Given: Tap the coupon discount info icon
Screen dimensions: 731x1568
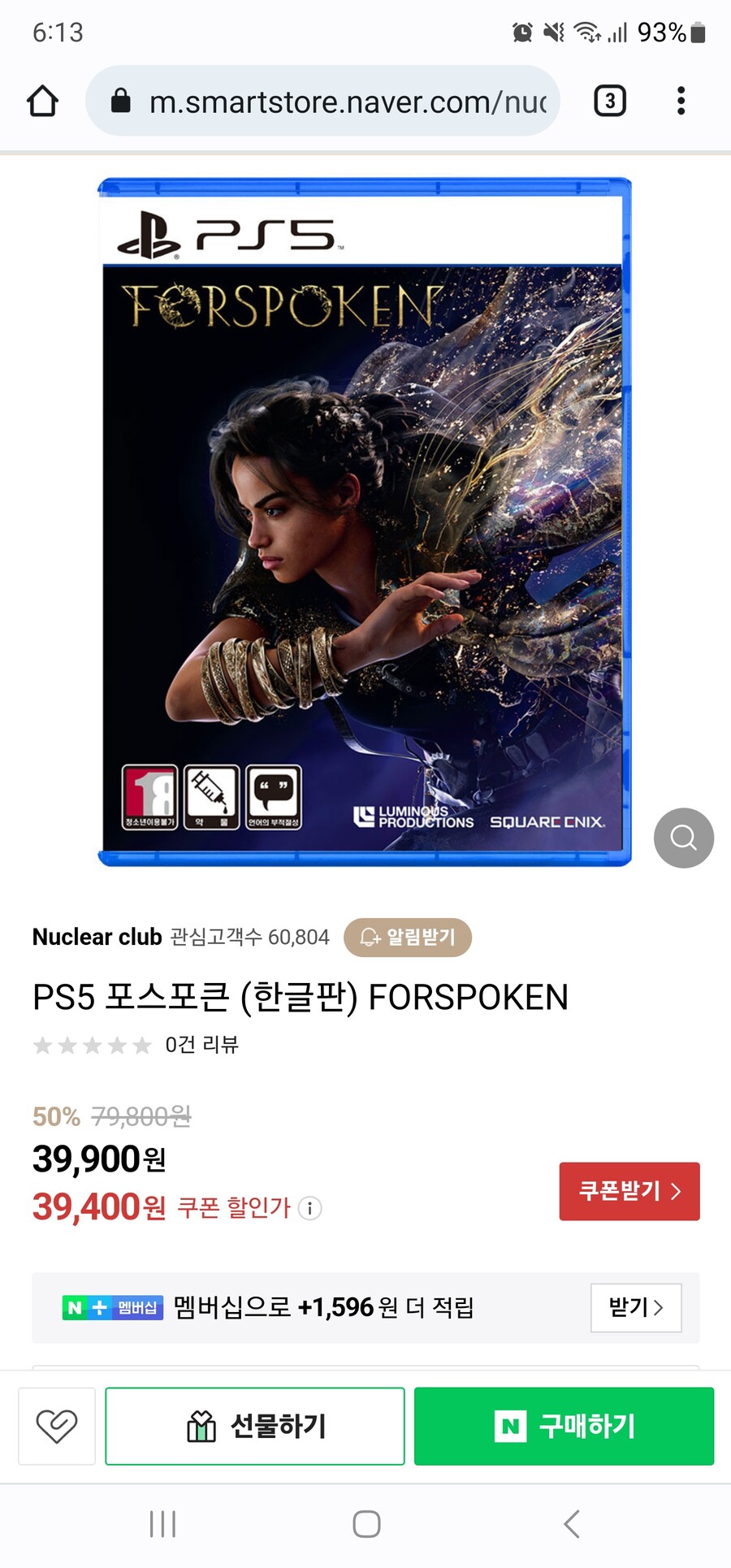Looking at the screenshot, I should 309,1208.
